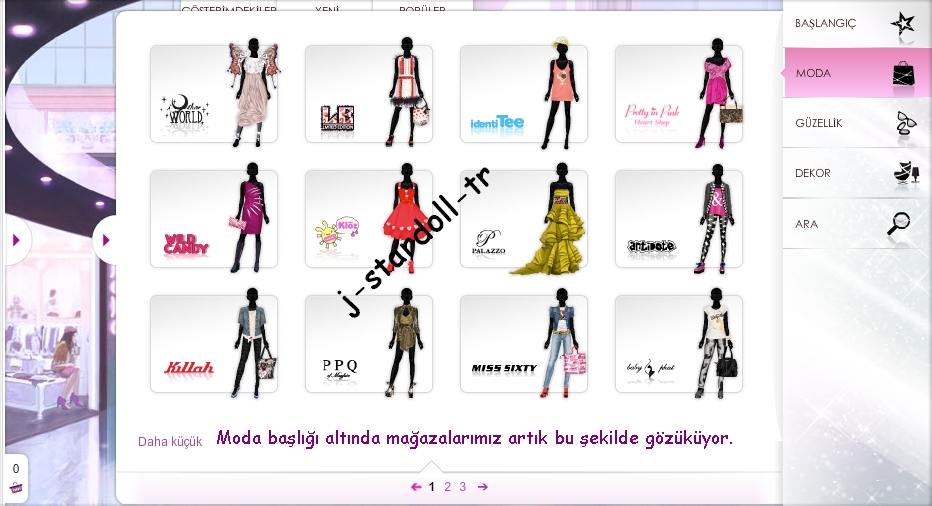932x506 pixels.
Task: Open the Dekor menu item
Action: pyautogui.click(x=857, y=173)
